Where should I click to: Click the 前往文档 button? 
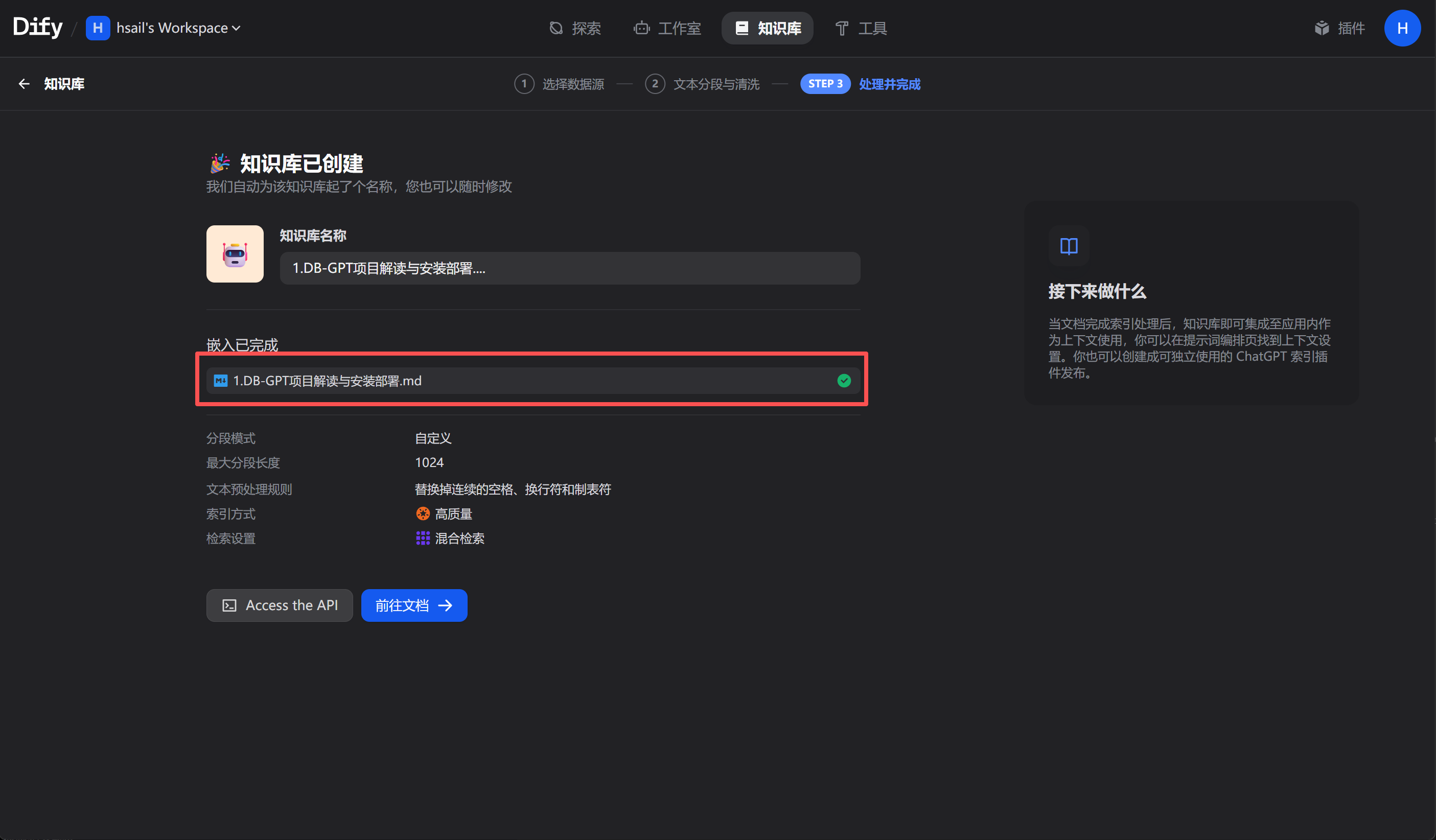[414, 605]
